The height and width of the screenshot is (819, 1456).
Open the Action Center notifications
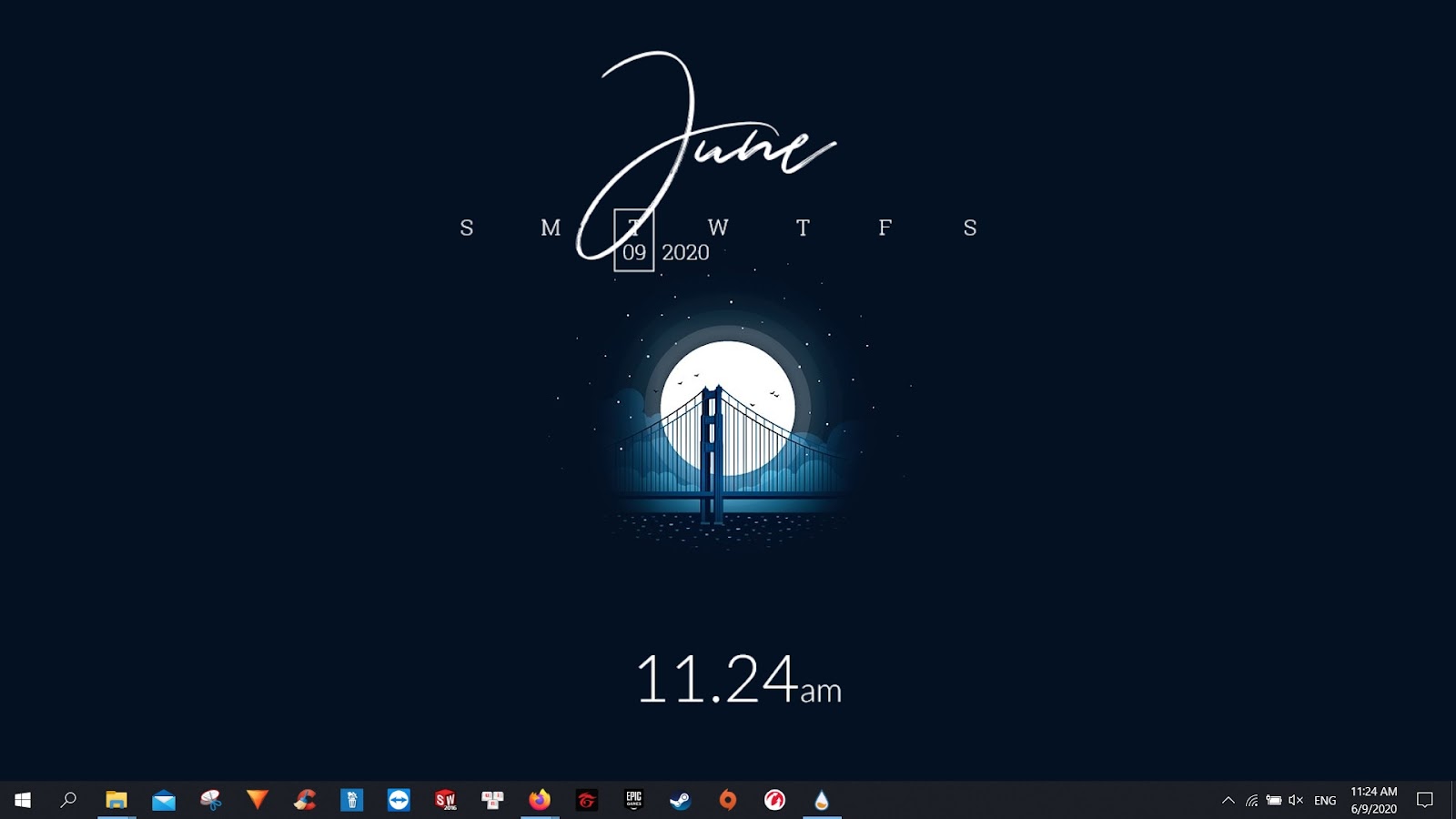click(x=1425, y=800)
